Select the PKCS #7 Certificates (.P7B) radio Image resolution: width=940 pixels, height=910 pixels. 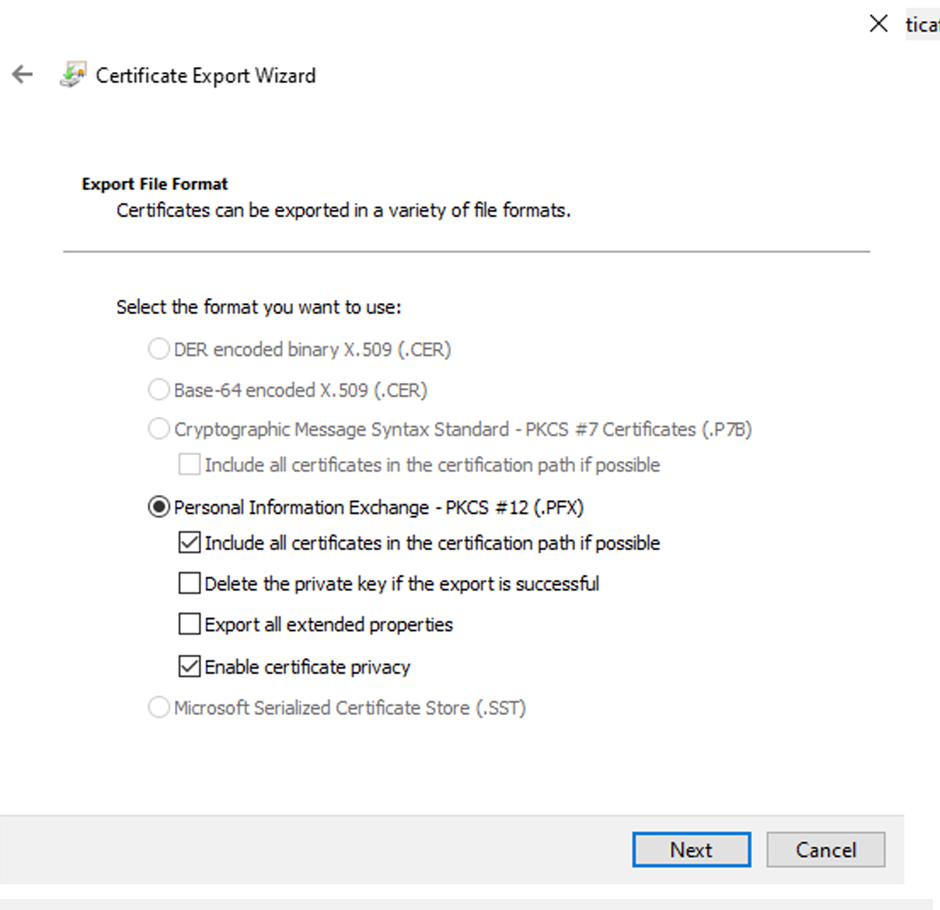[x=158, y=429]
